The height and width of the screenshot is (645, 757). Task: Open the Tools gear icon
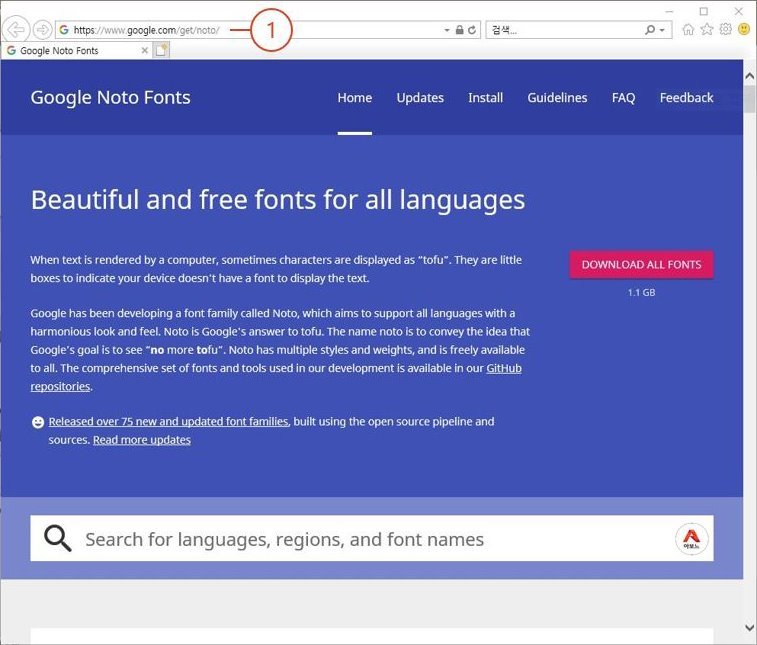pos(726,29)
